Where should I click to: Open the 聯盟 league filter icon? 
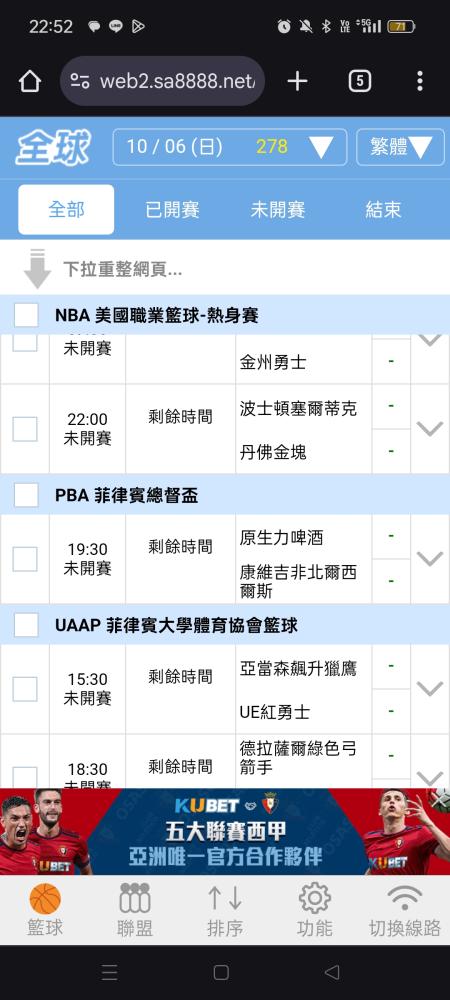135,899
